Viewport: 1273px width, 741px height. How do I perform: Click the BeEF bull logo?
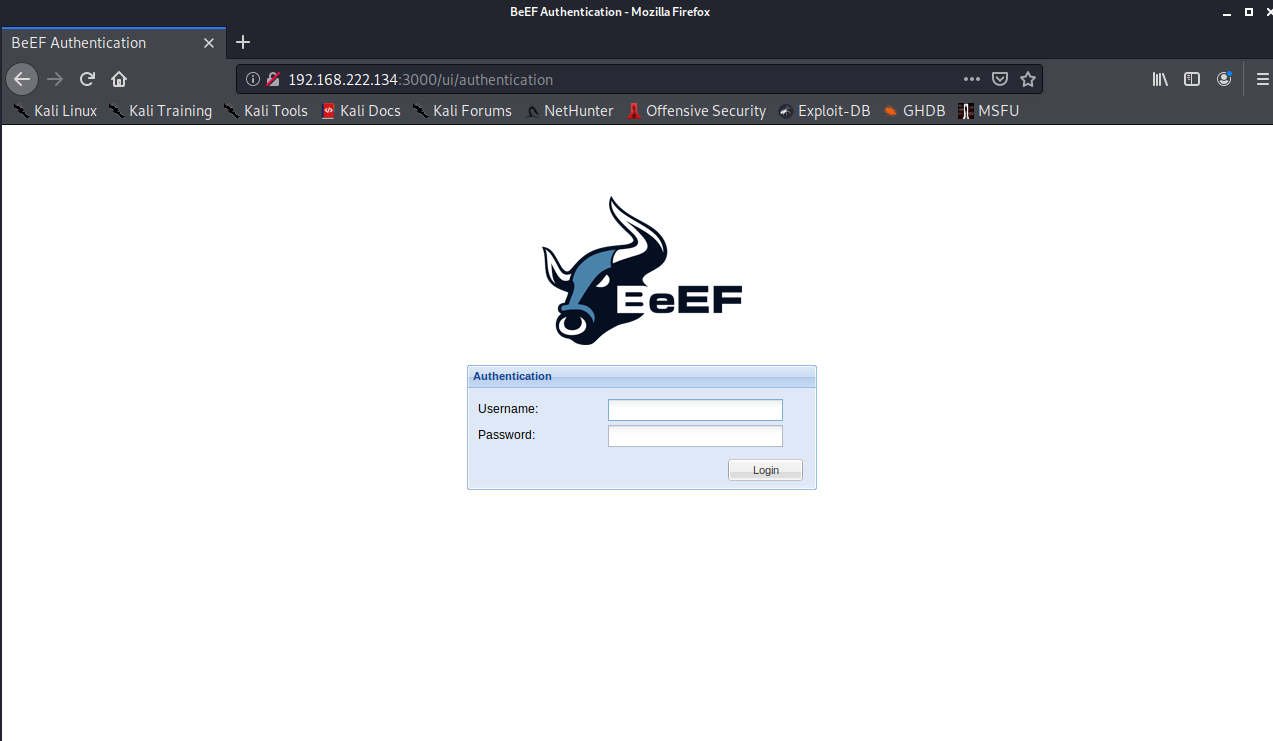coord(642,271)
